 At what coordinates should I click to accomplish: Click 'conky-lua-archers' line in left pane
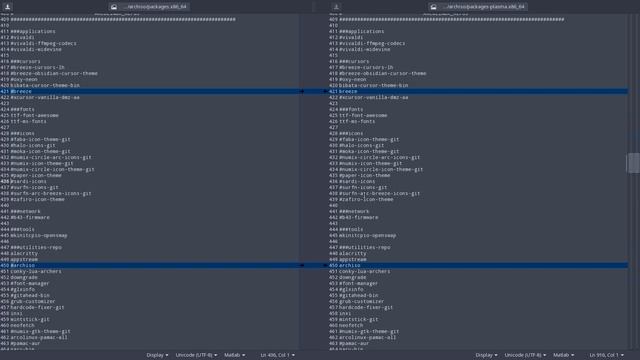[x=36, y=271]
